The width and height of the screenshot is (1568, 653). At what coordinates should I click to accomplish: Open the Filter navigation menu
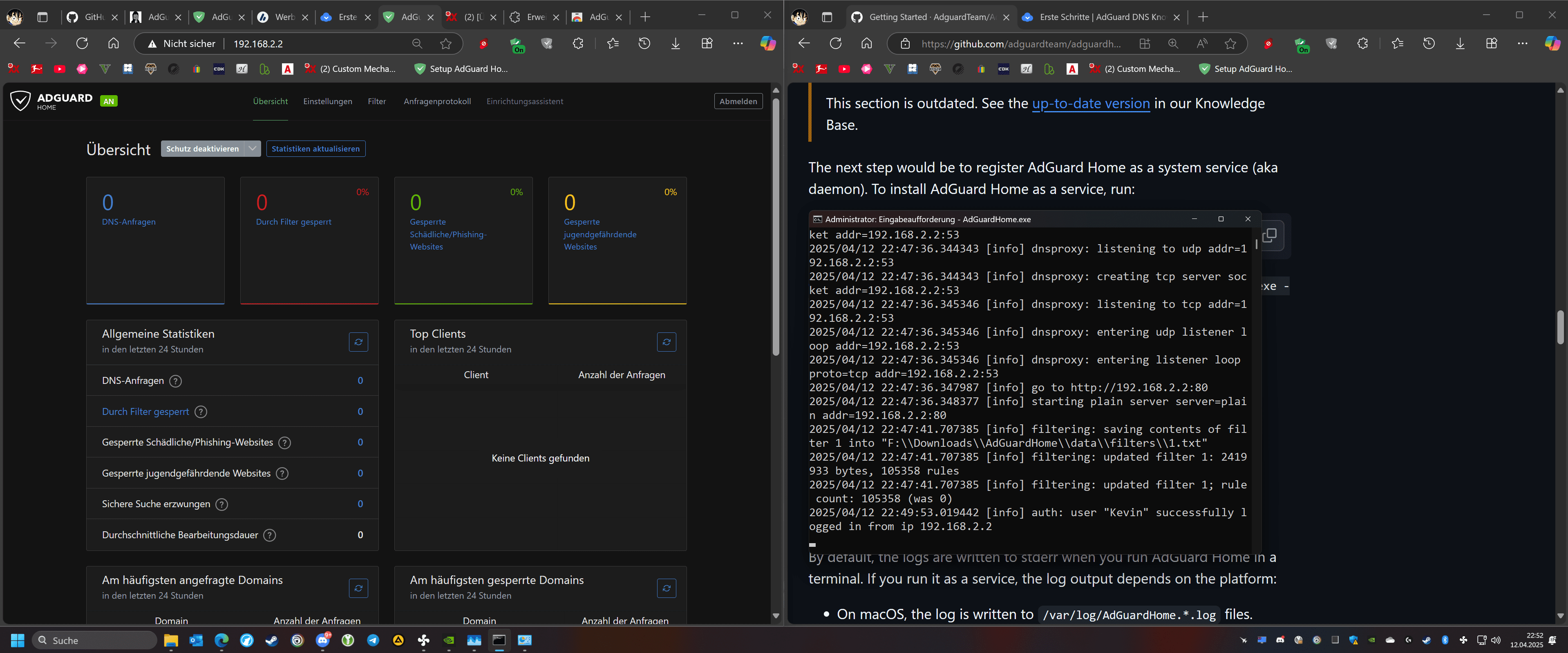377,102
